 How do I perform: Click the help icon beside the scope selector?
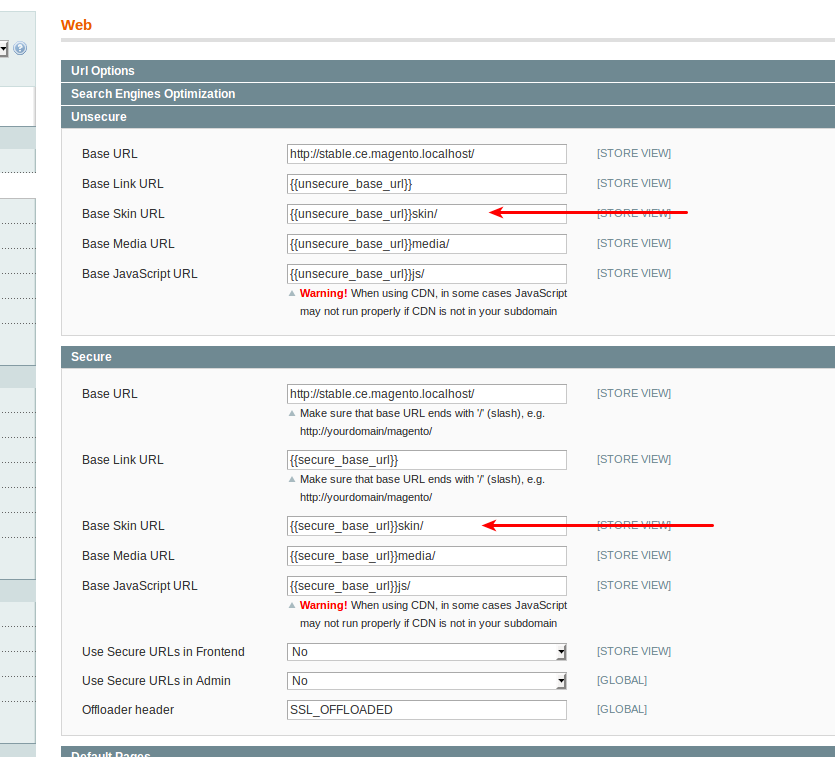coord(20,48)
